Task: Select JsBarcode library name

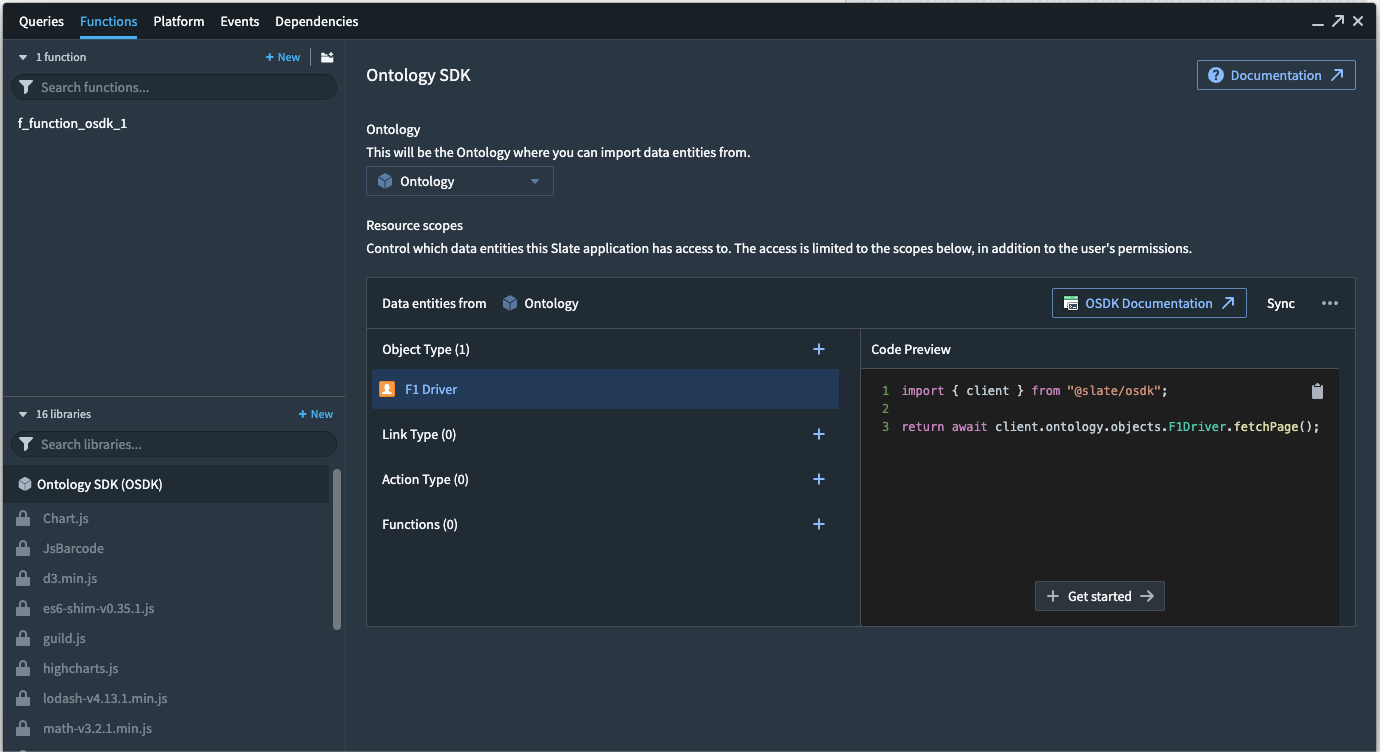Action: pos(73,548)
